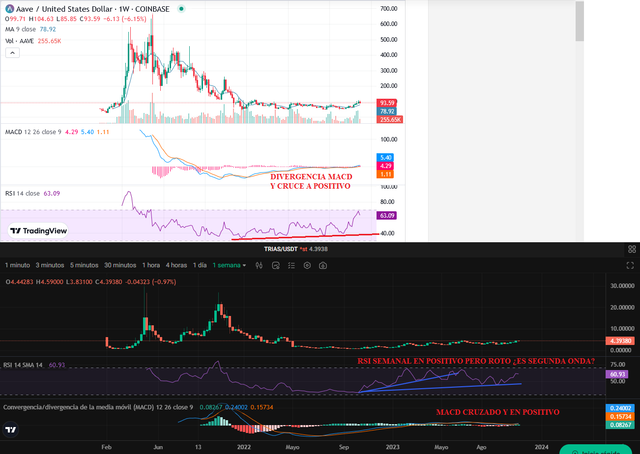Screen dimensions: 640x454
Task: Click the green market status dot
Action: pos(182,9)
